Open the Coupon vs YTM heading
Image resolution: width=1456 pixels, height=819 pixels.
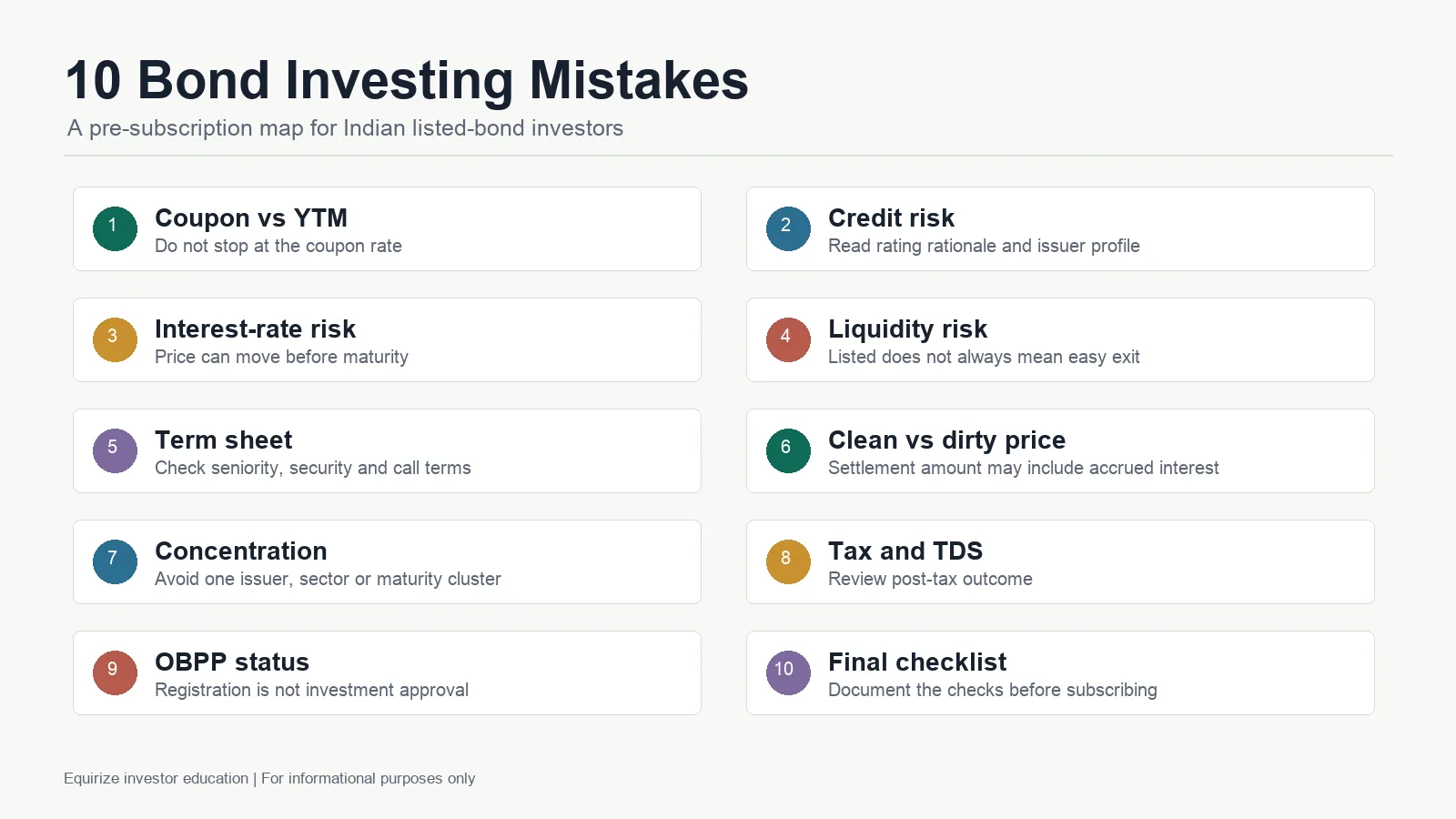(x=251, y=218)
